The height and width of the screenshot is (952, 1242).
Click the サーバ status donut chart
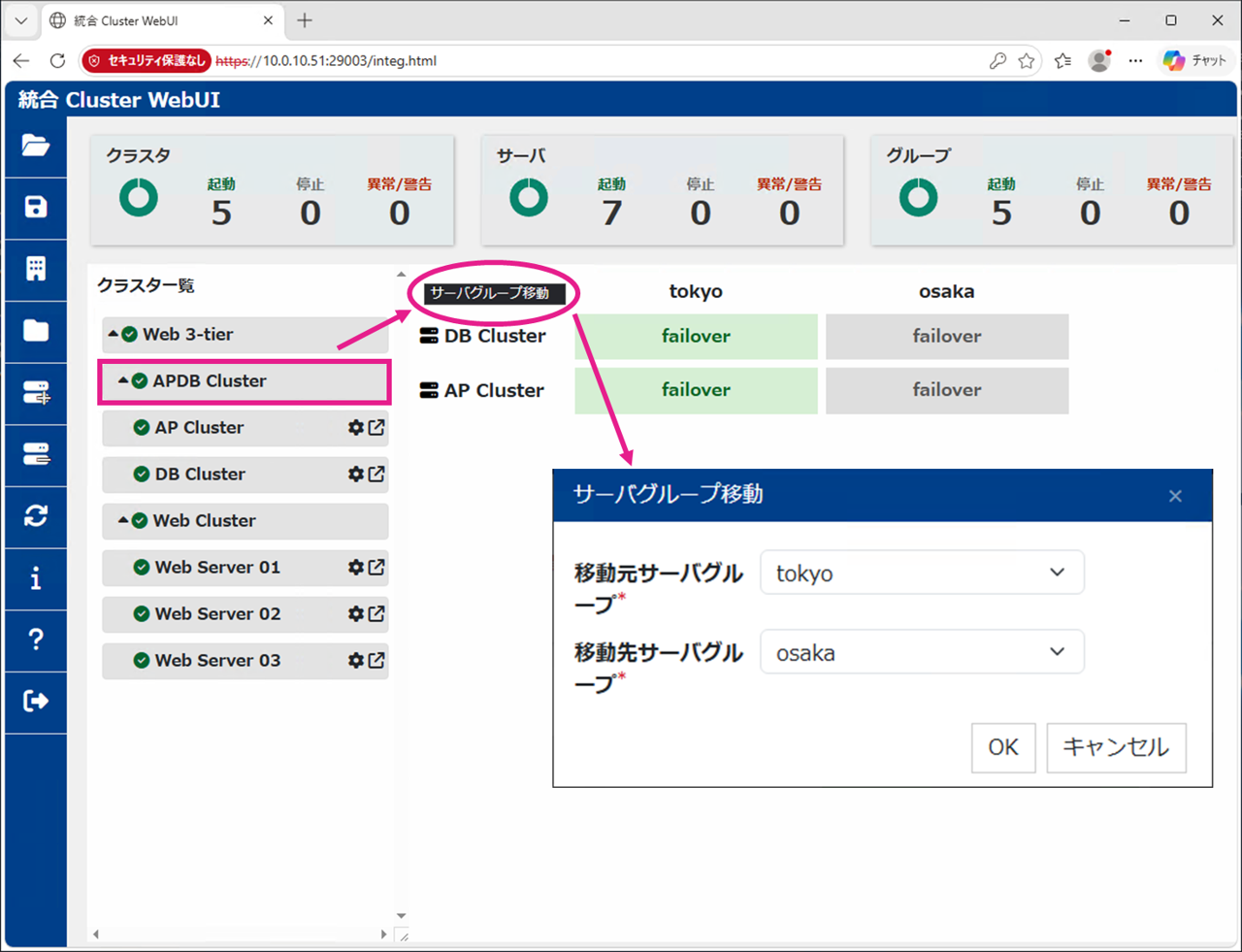pos(529,198)
